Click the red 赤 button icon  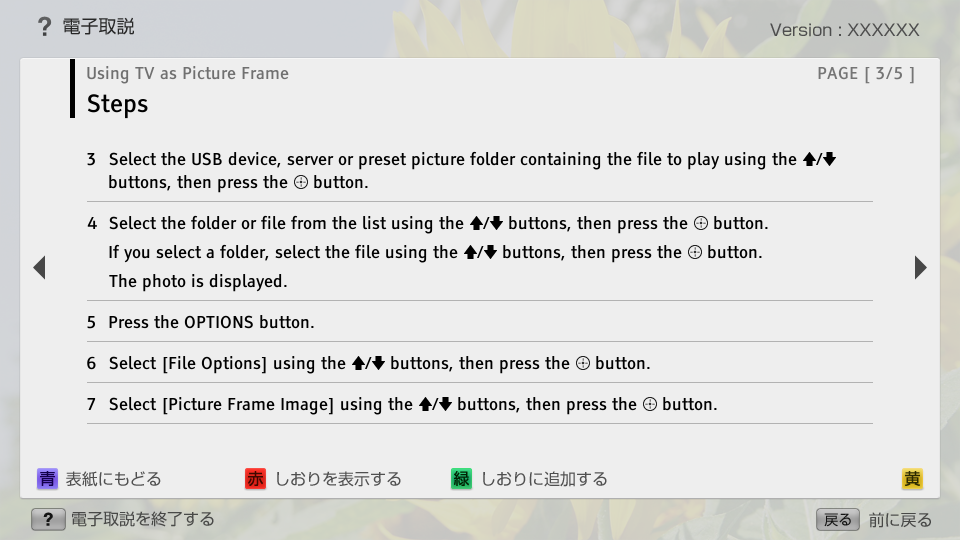(256, 479)
